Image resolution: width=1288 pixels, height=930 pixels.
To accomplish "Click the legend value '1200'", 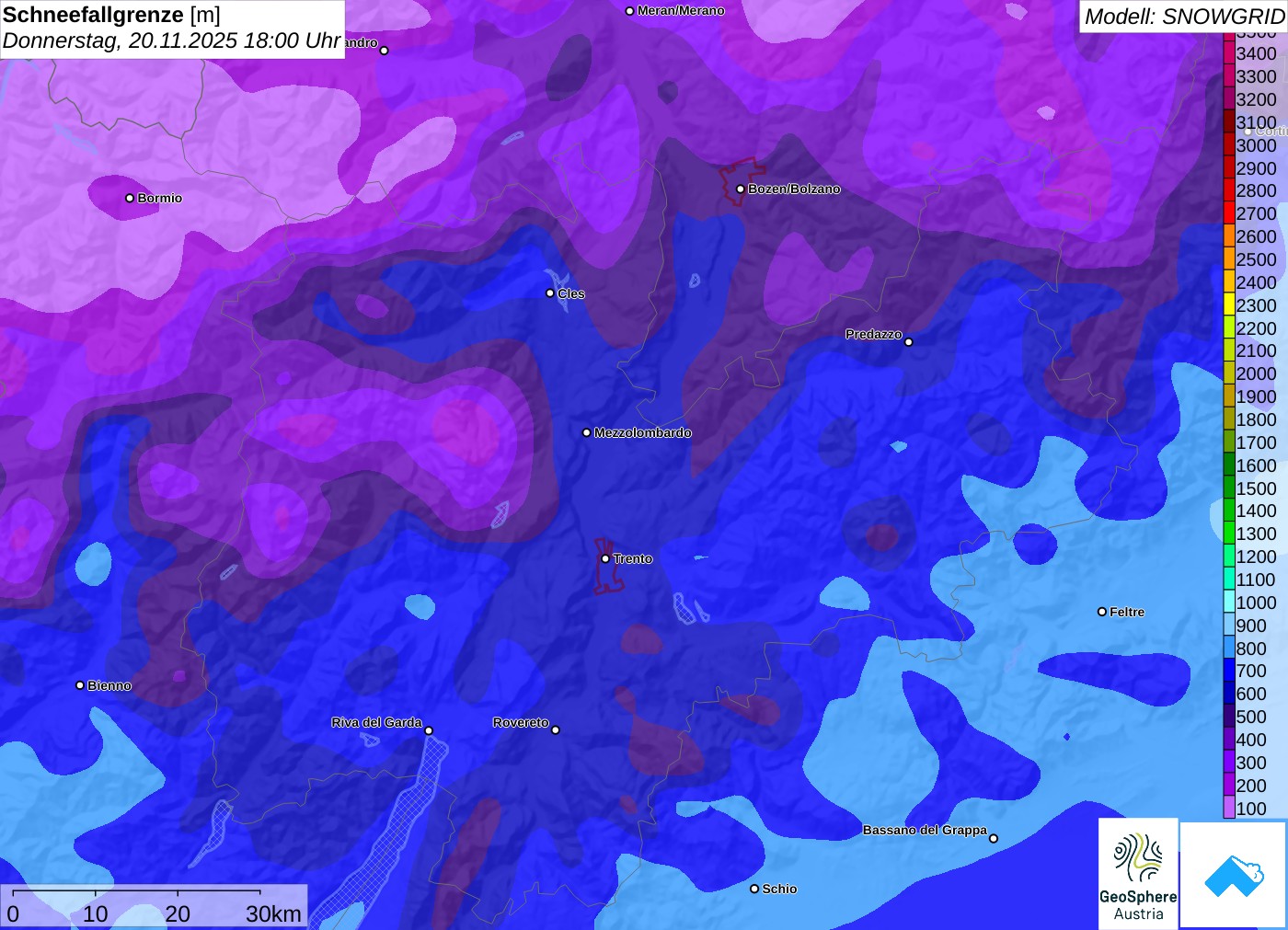I will [1256, 557].
